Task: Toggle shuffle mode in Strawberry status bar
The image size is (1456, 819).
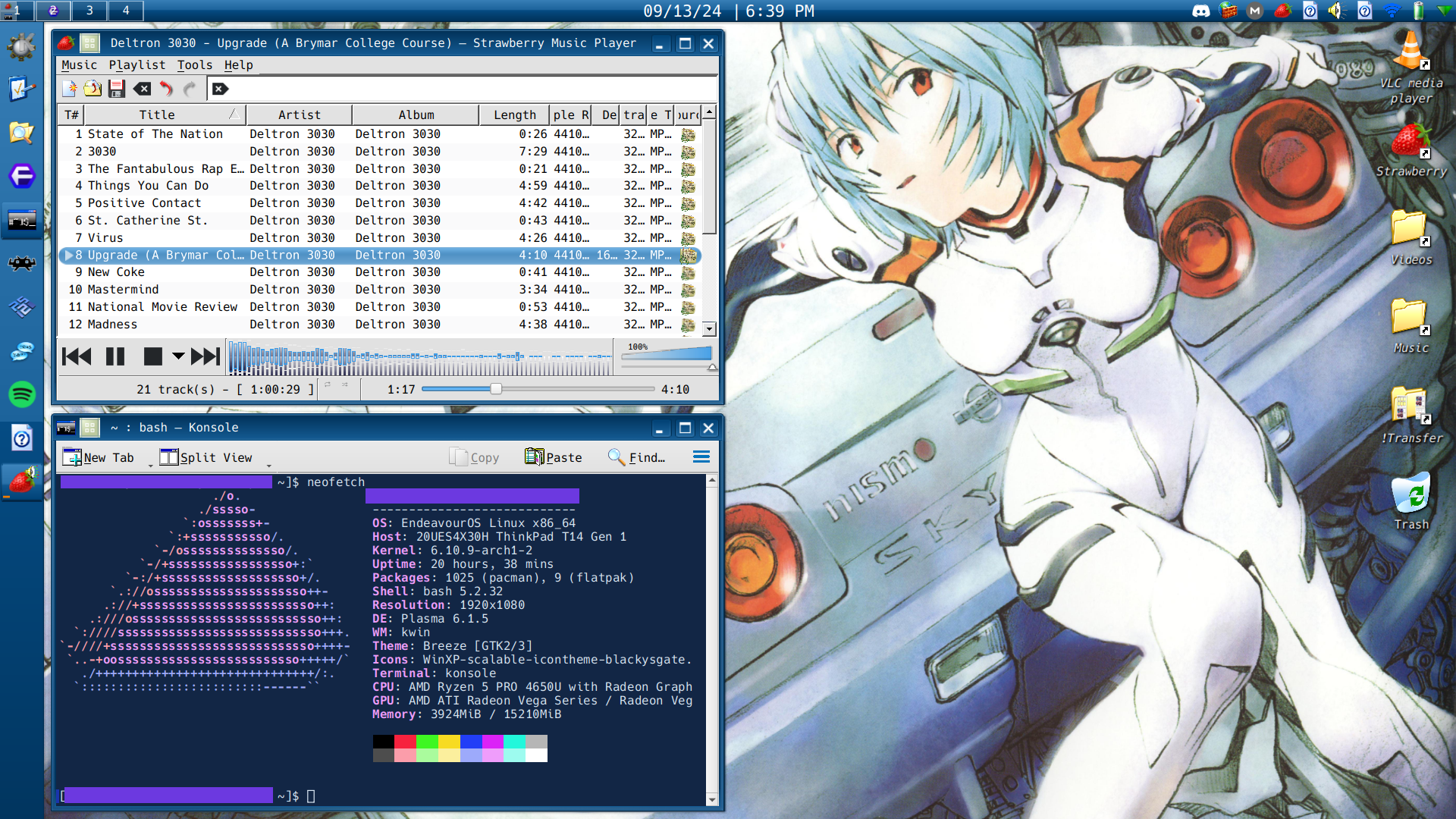Action: coord(345,385)
